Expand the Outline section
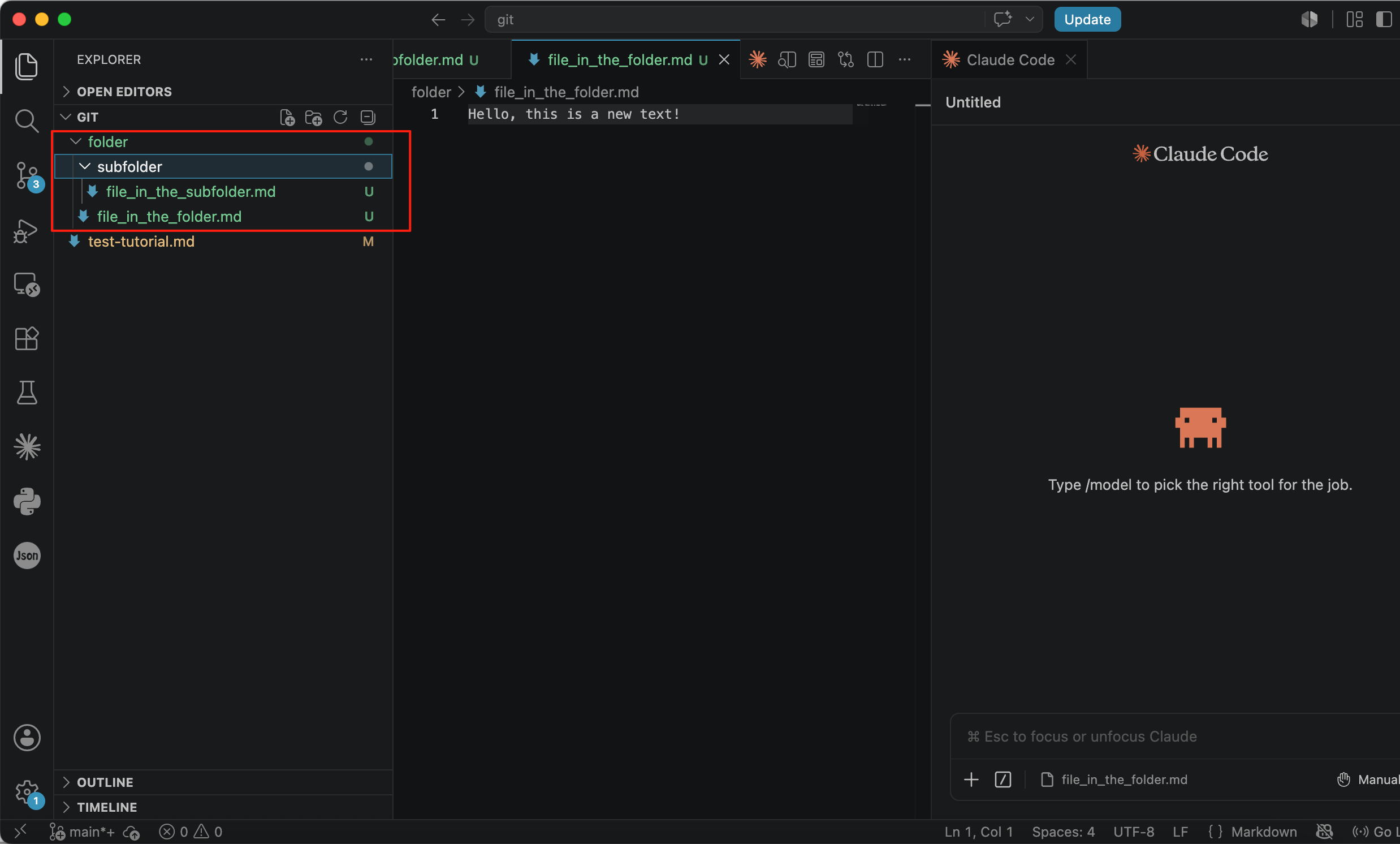 [x=223, y=782]
